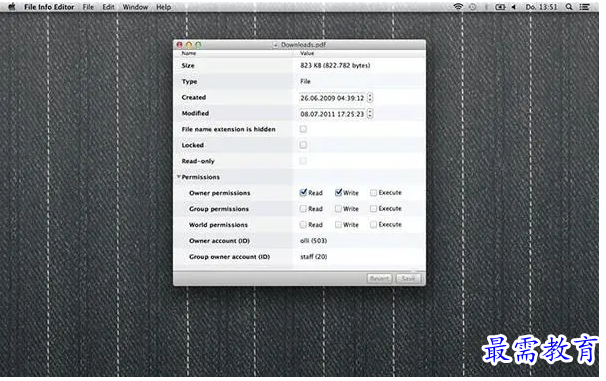Select the owner value olli (503)
The image size is (606, 381).
[313, 241]
